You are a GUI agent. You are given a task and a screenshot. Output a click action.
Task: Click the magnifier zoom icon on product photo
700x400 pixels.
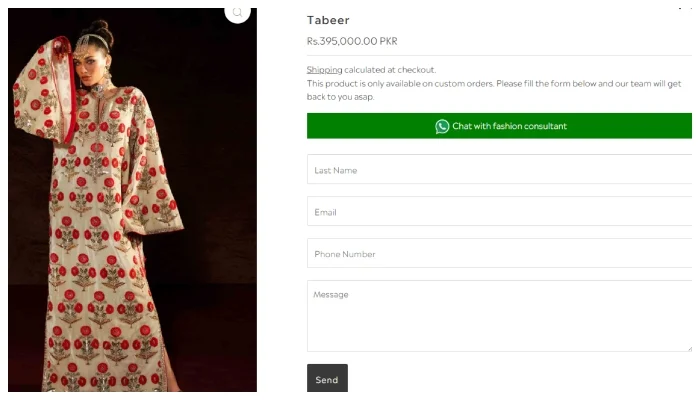[237, 13]
